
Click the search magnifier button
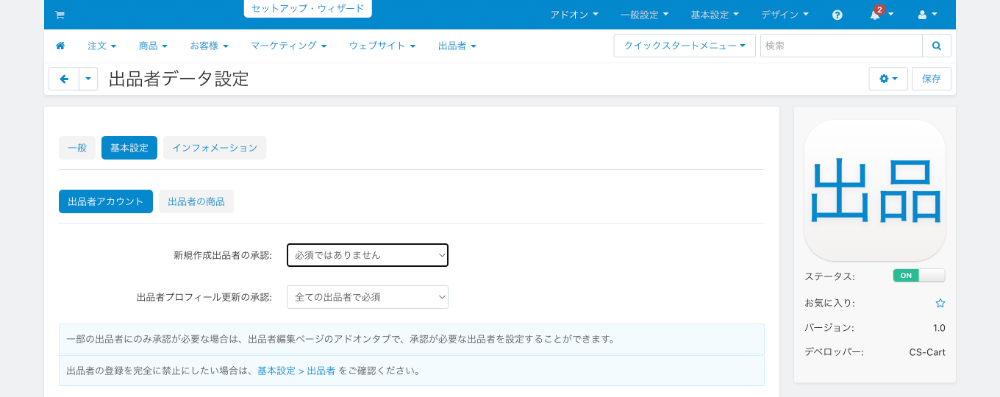[936, 46]
